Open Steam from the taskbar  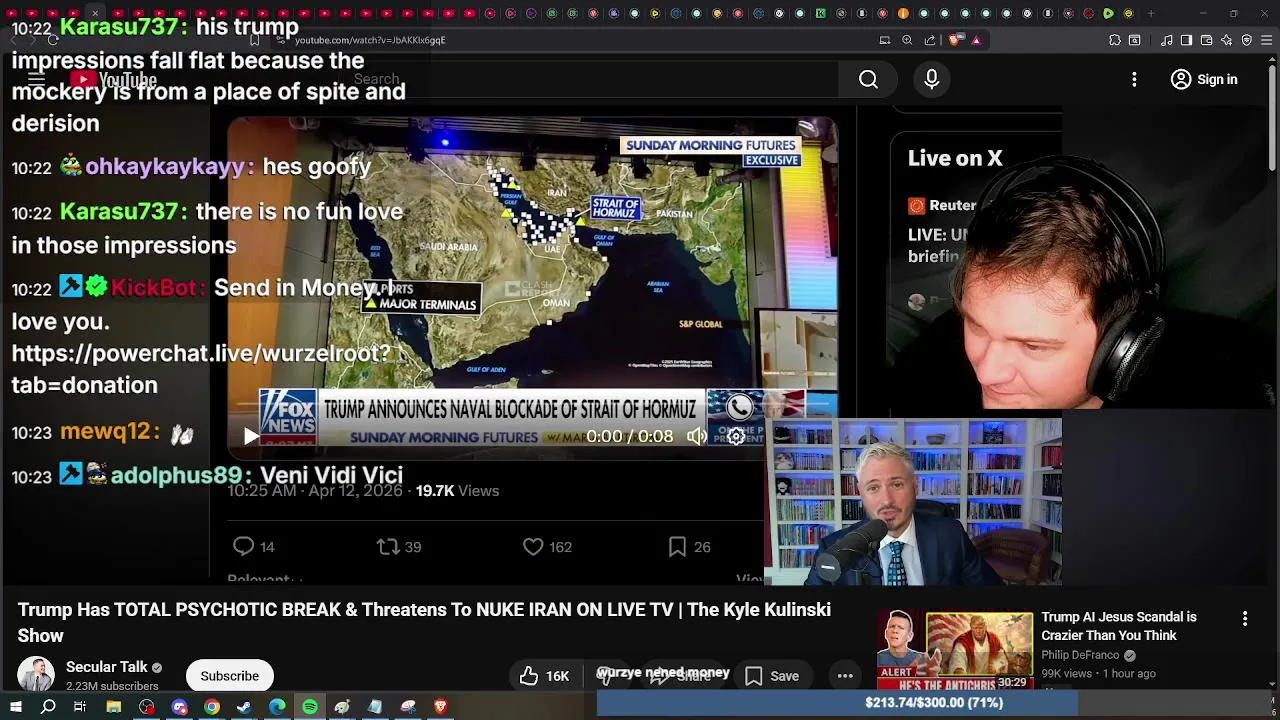click(x=244, y=707)
